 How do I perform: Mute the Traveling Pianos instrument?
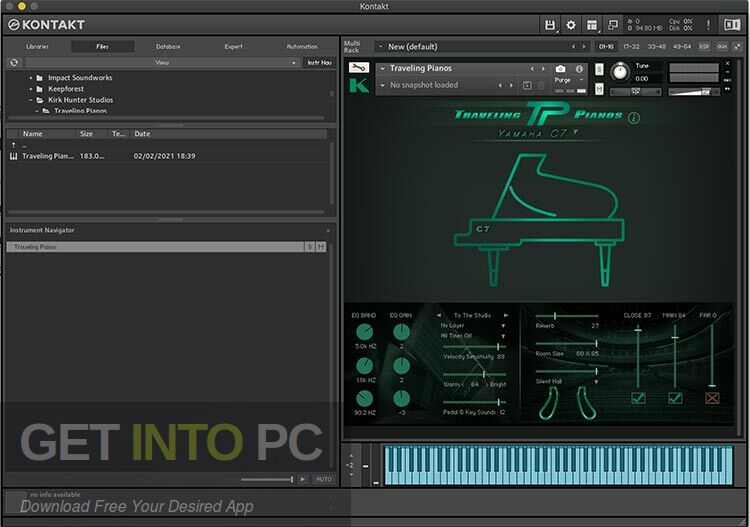coord(599,89)
